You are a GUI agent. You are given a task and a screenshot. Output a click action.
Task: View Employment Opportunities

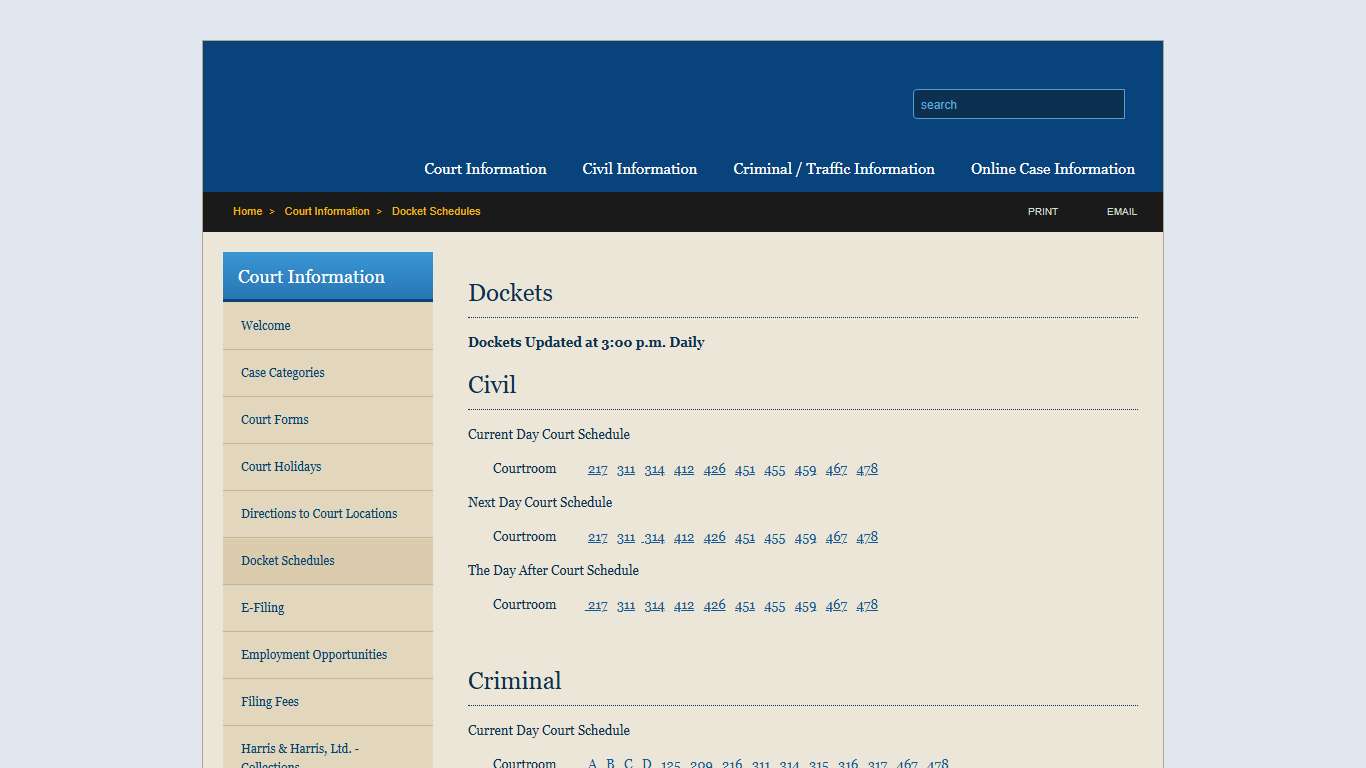(x=313, y=654)
